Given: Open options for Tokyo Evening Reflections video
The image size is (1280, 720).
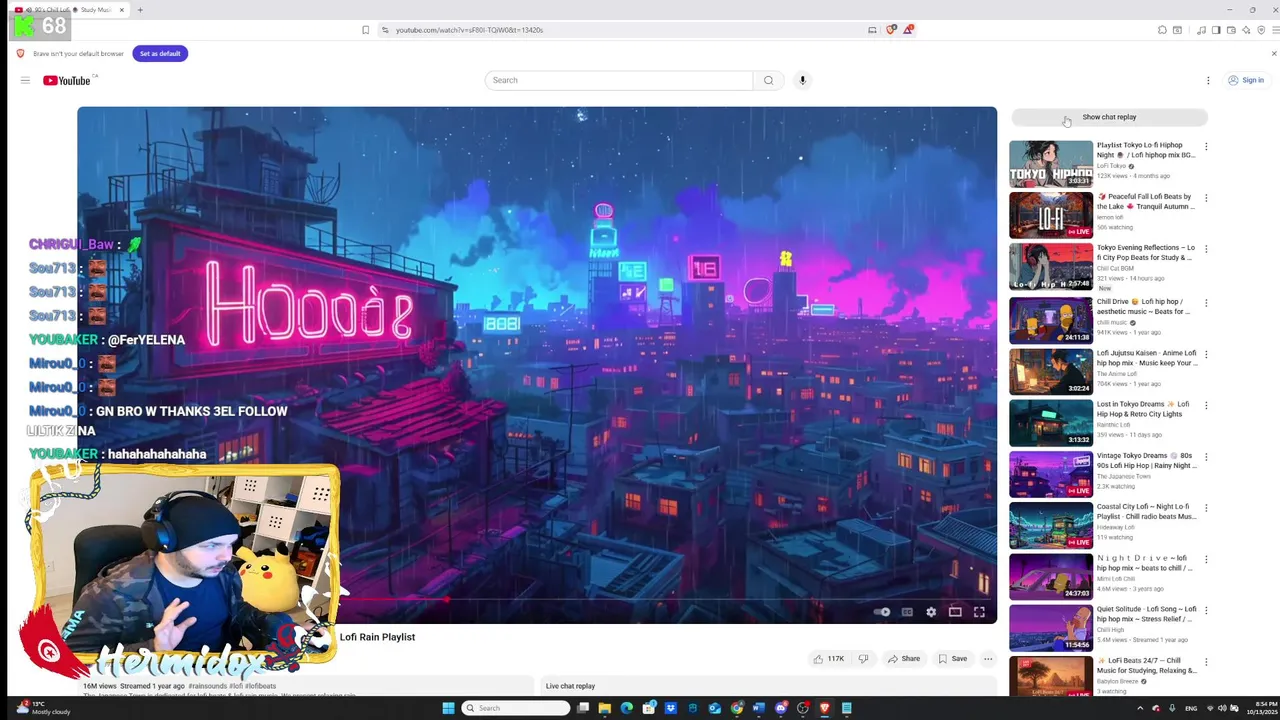Looking at the screenshot, I should 1206,249.
